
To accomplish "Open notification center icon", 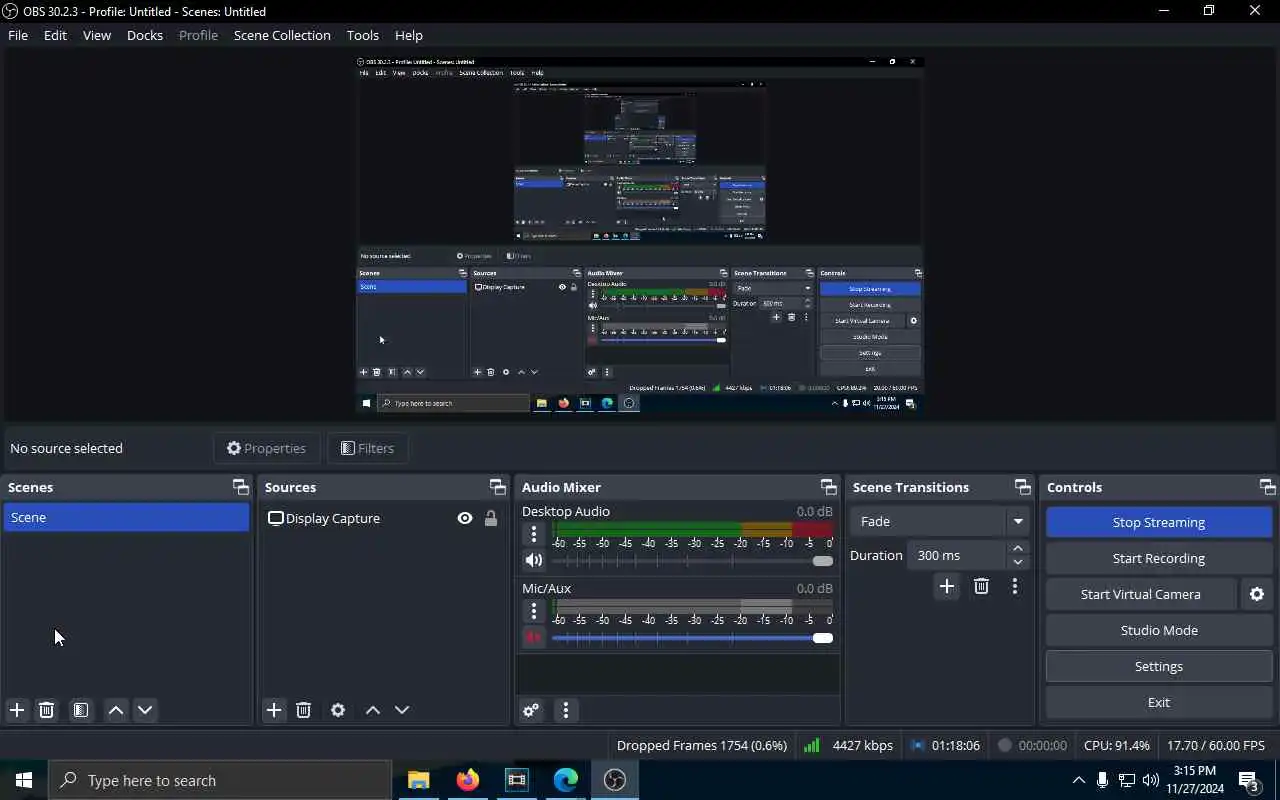I will [1249, 780].
